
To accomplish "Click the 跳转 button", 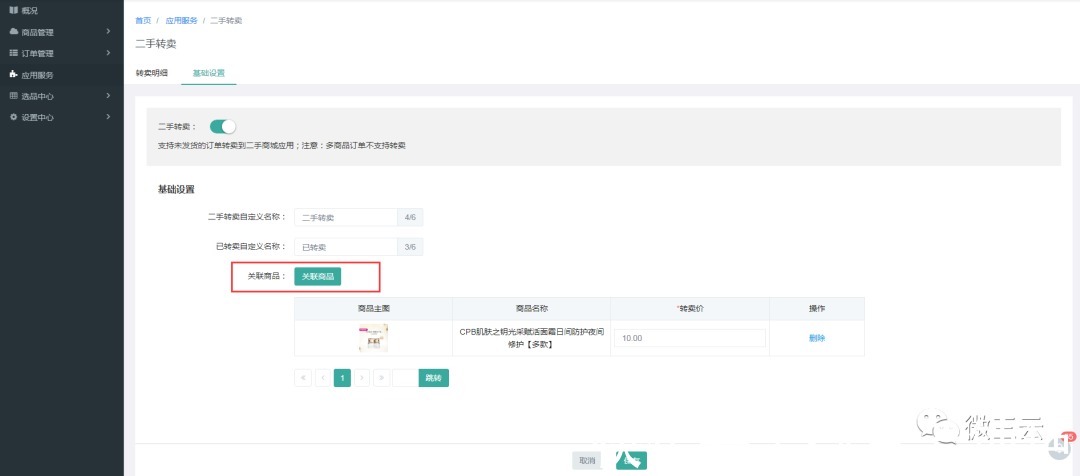I will tap(434, 377).
